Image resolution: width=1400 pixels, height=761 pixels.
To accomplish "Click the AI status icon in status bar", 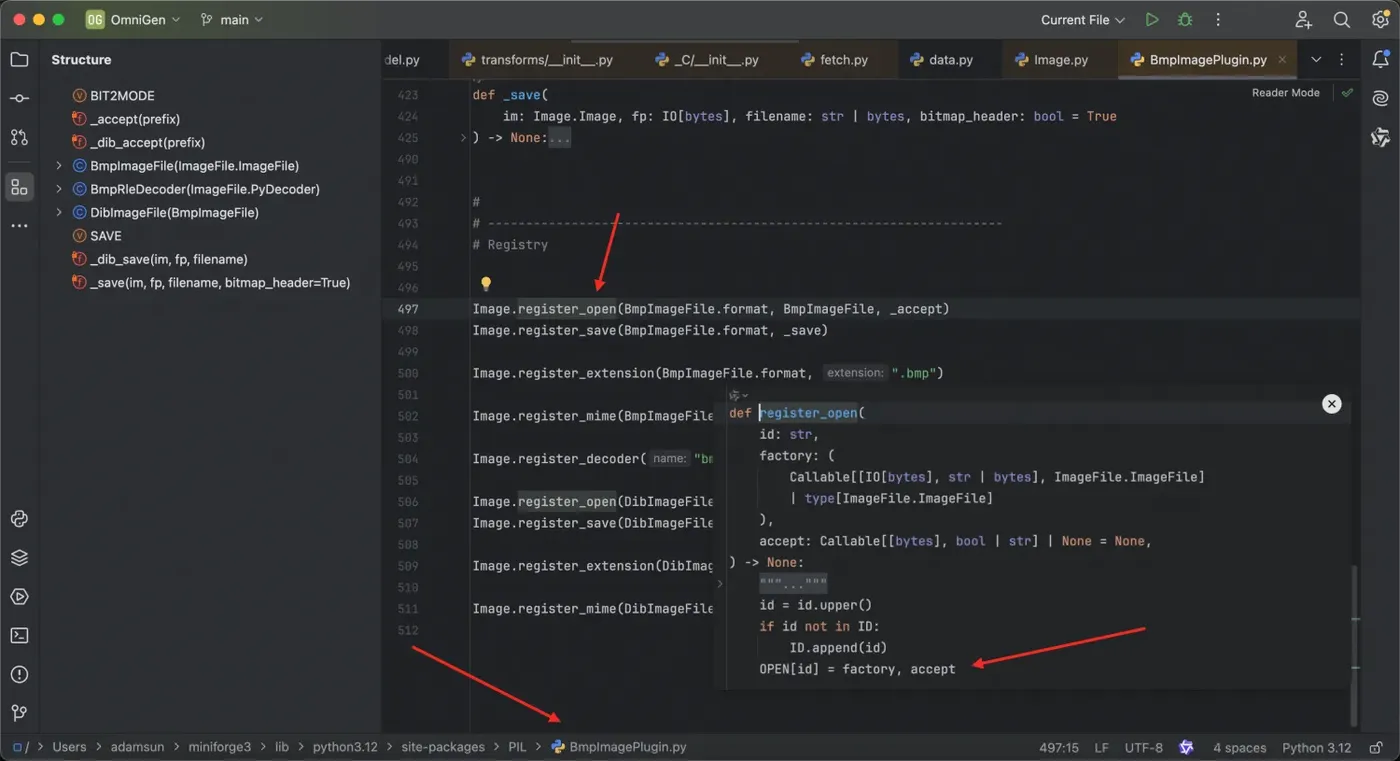I will (1187, 747).
